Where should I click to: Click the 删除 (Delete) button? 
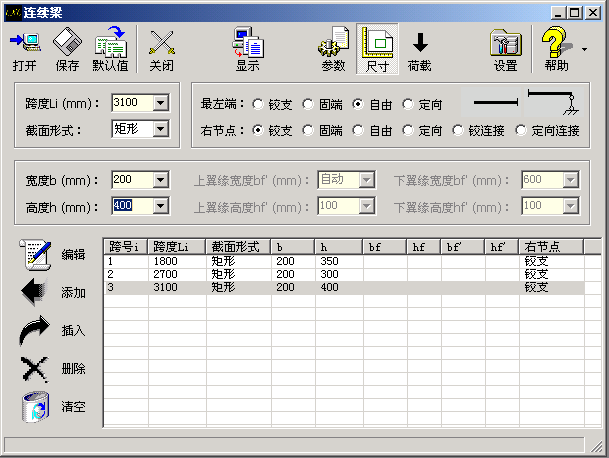point(36,368)
